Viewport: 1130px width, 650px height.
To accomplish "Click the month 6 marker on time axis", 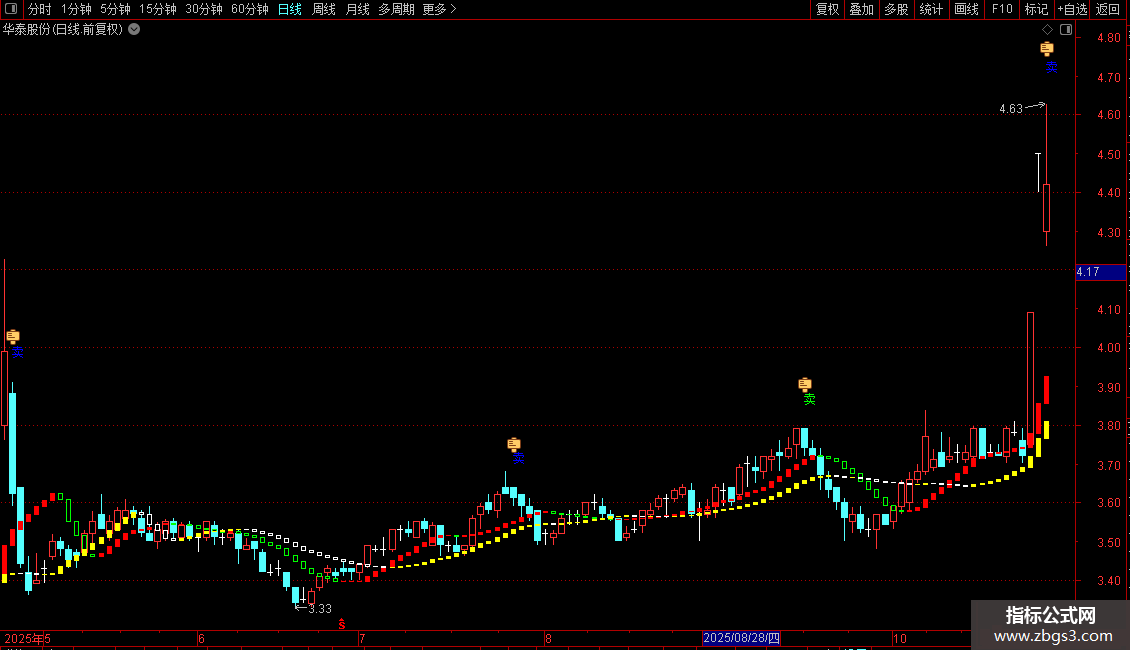I will coord(201,638).
